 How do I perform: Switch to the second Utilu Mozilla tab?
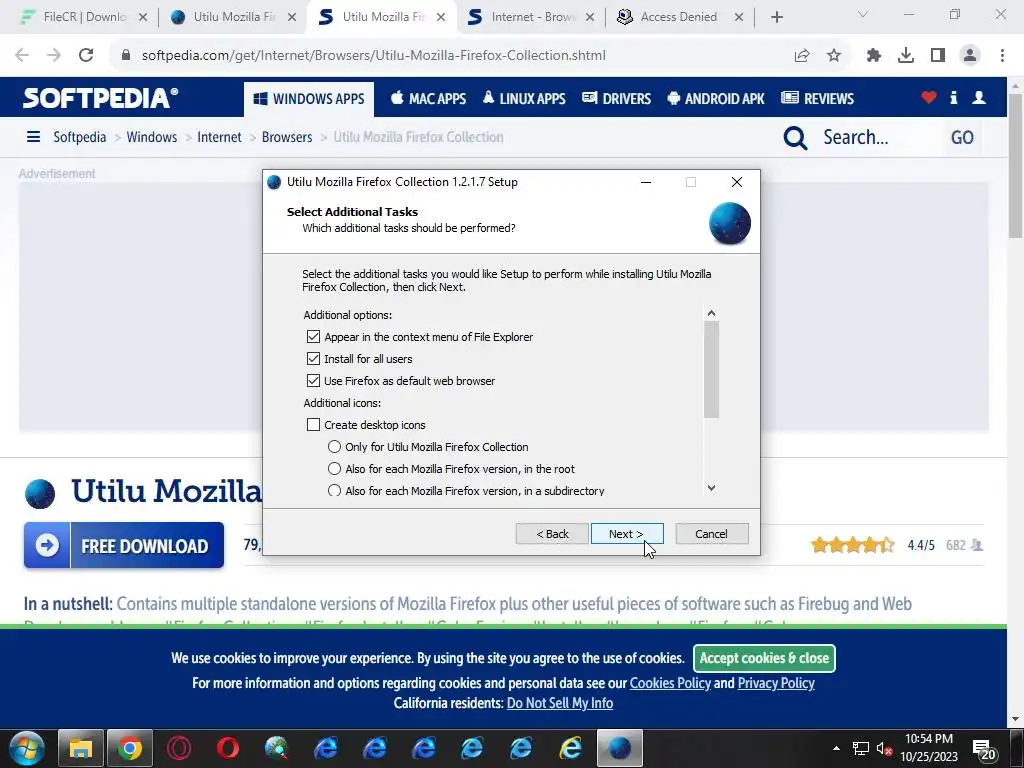pyautogui.click(x=379, y=17)
